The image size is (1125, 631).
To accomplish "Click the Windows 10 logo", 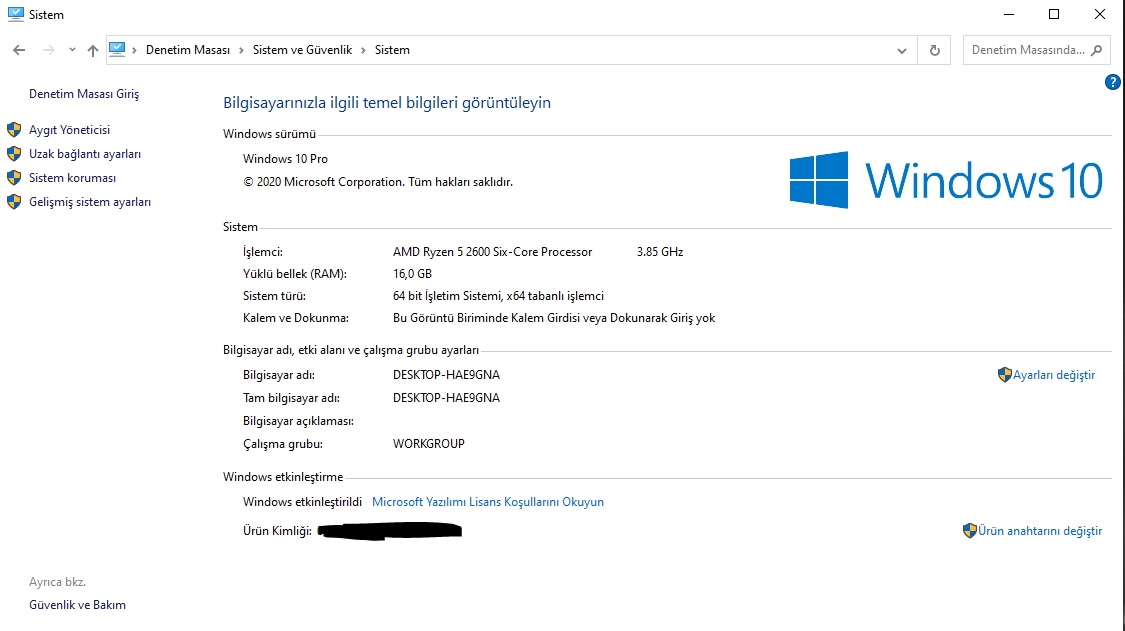I will (946, 179).
